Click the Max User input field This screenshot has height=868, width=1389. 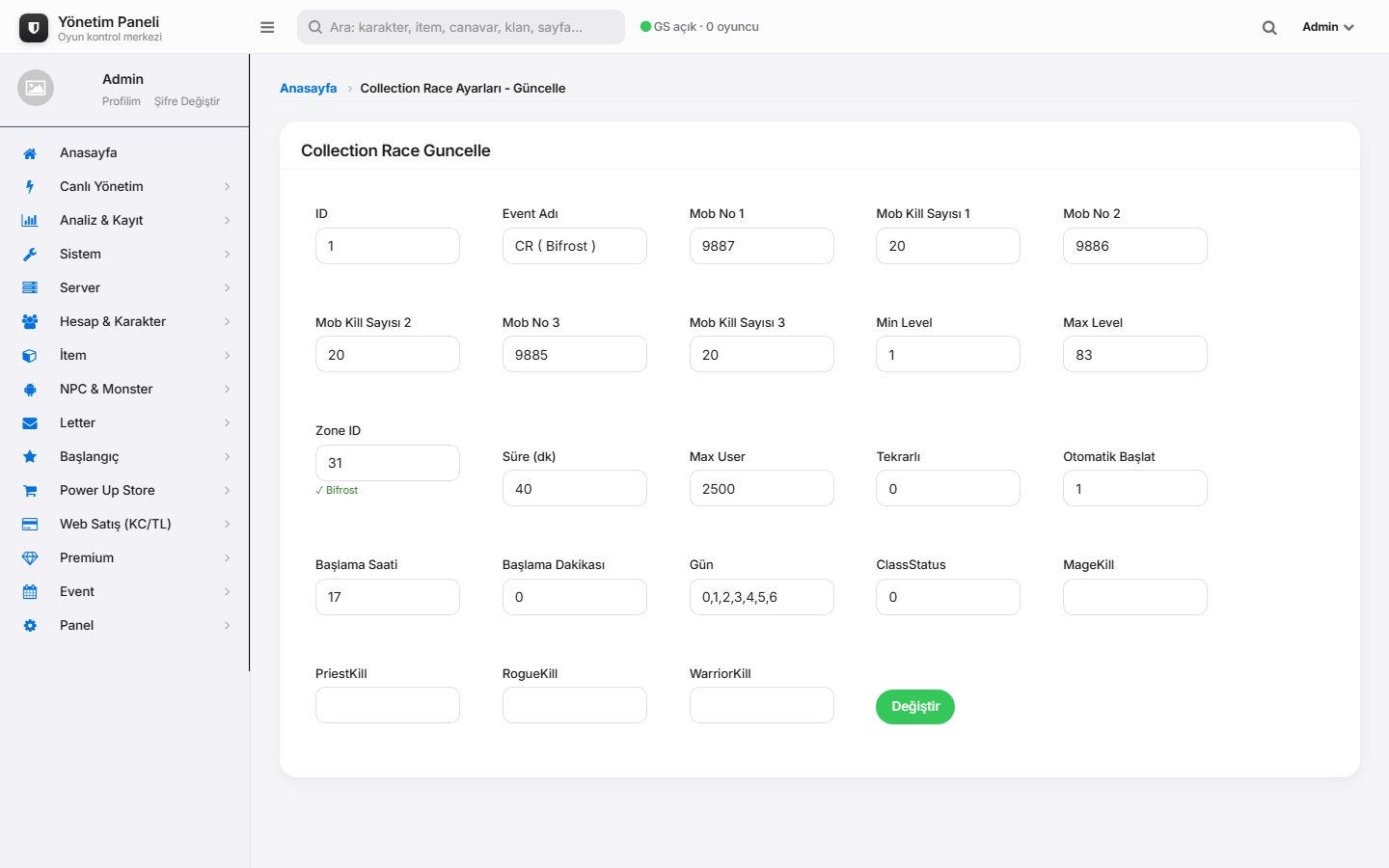pyautogui.click(x=762, y=489)
